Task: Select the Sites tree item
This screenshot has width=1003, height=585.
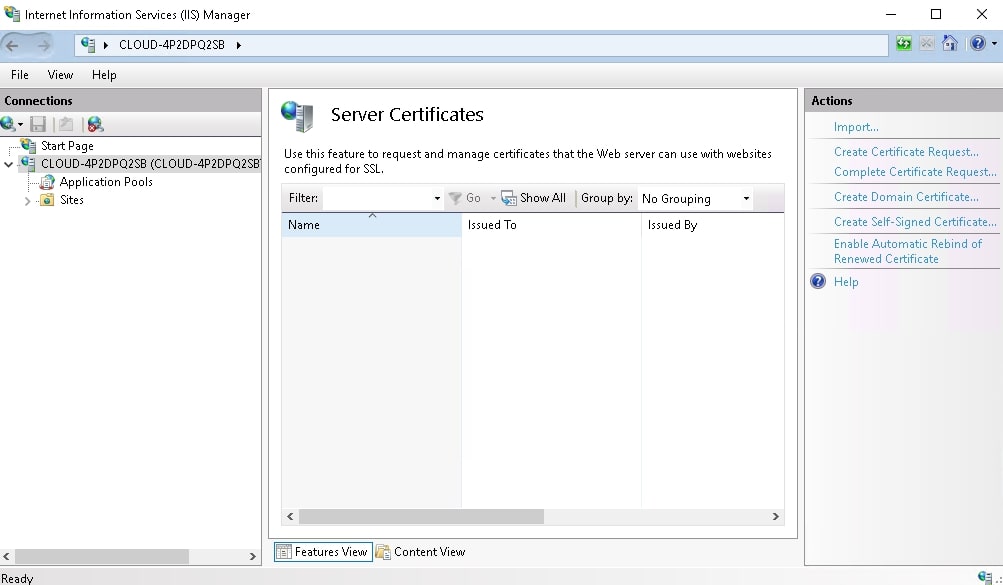Action: [x=72, y=199]
